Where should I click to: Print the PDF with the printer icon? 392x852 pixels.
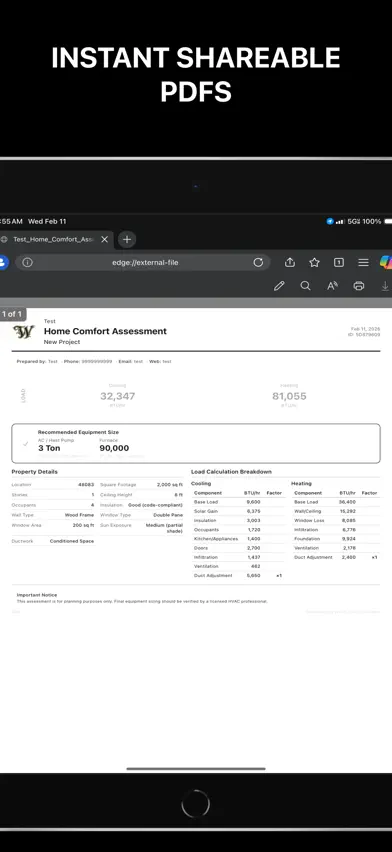[359, 286]
